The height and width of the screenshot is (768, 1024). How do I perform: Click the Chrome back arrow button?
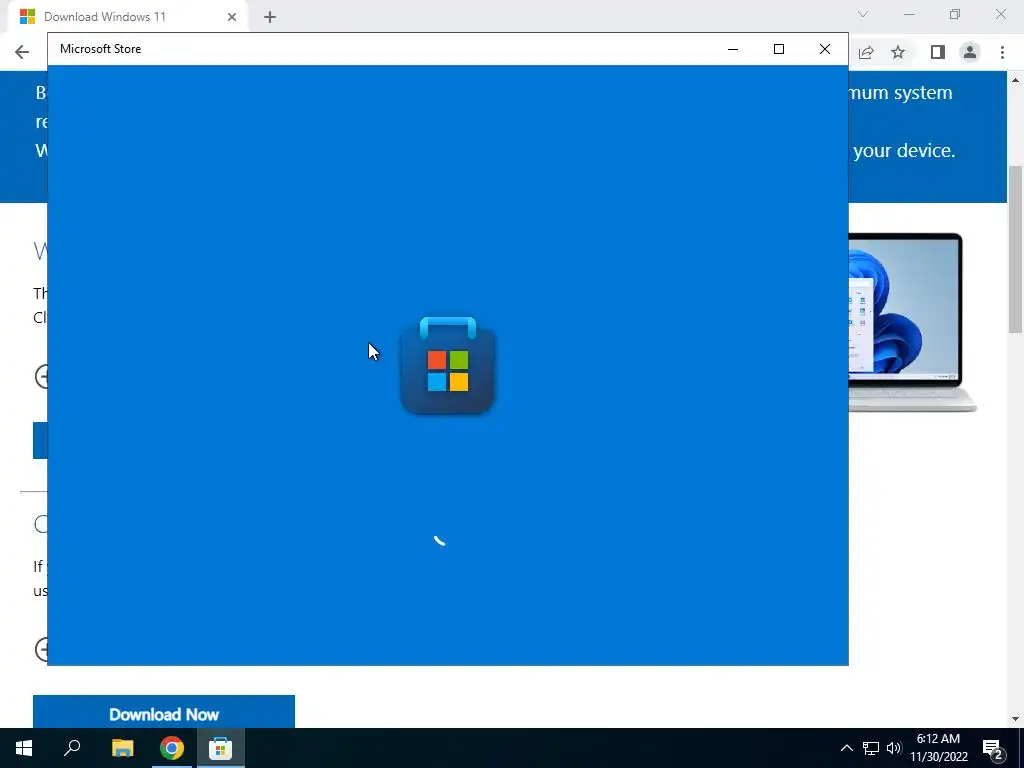(x=22, y=52)
